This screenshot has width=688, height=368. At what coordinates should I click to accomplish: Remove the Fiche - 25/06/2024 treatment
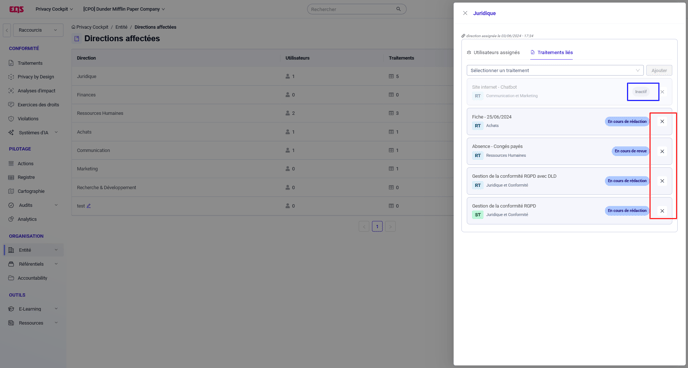tap(662, 121)
